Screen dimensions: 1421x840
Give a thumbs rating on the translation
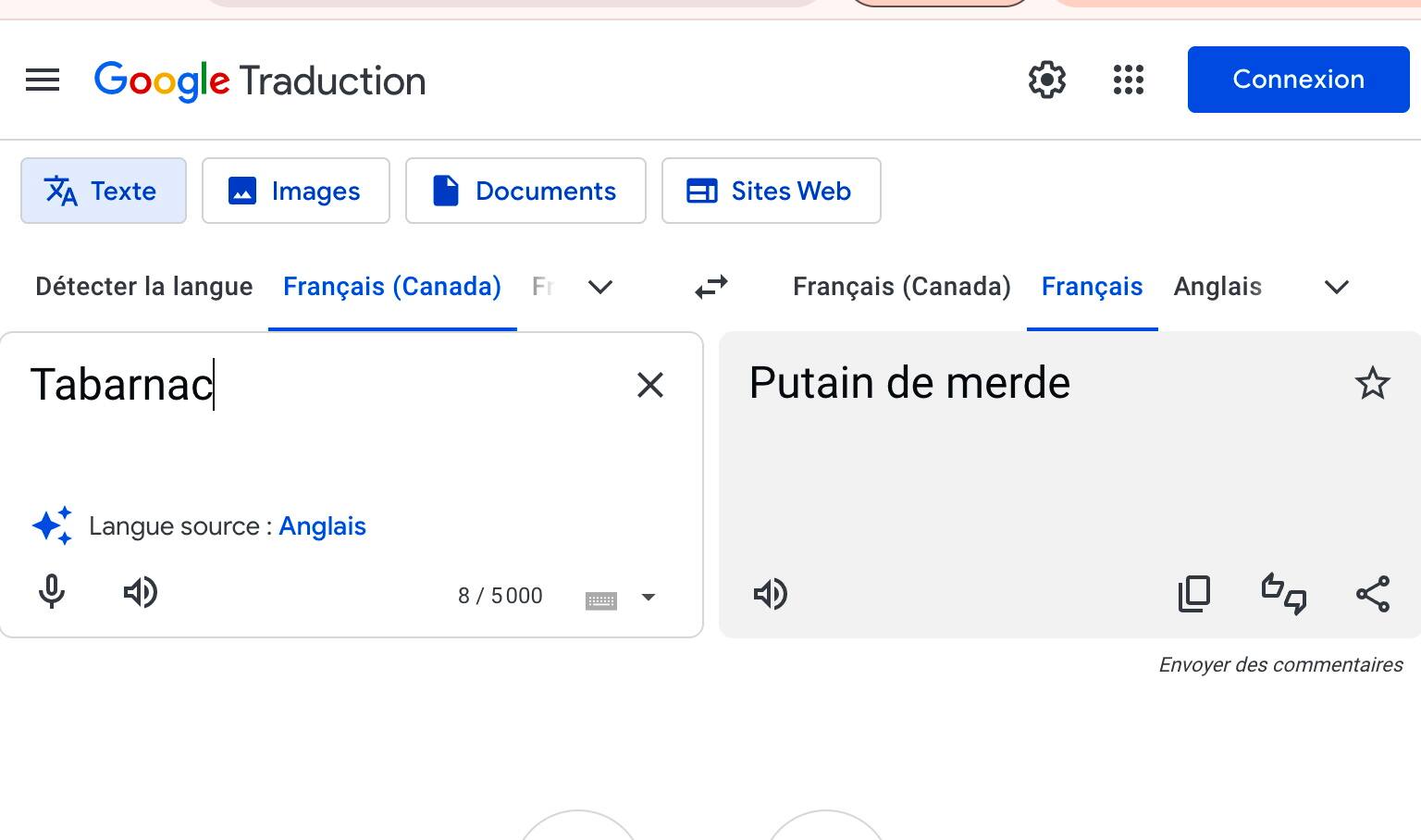(x=1284, y=595)
